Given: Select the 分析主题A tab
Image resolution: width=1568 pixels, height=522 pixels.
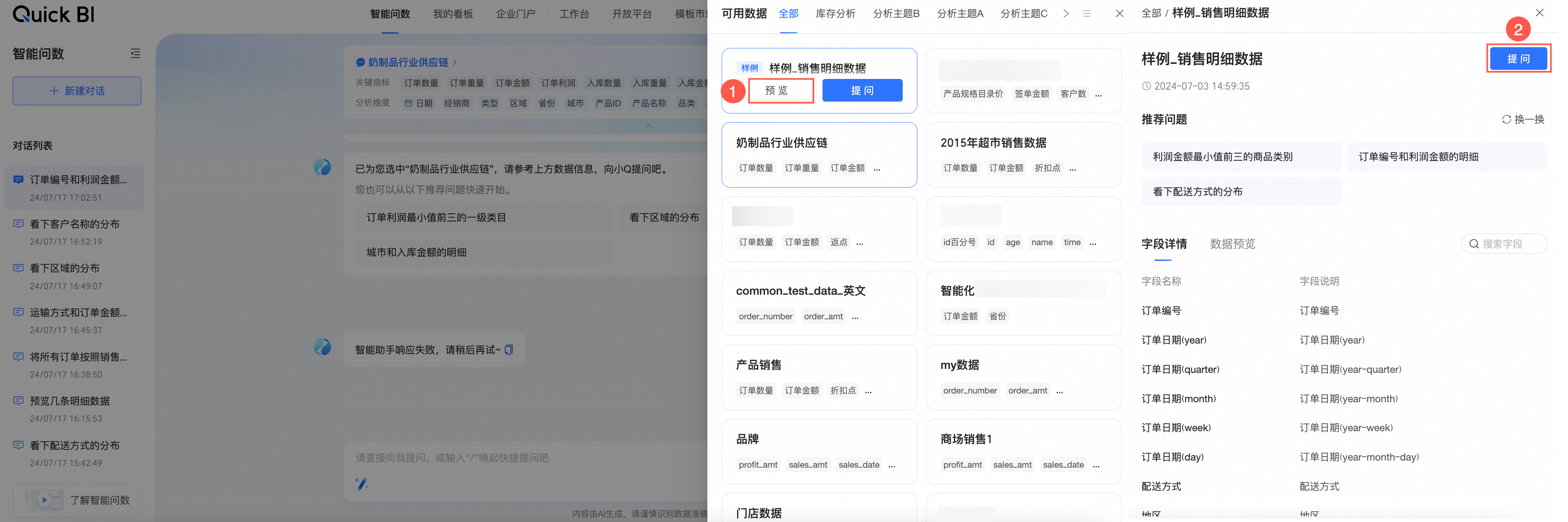Looking at the screenshot, I should click(x=960, y=13).
